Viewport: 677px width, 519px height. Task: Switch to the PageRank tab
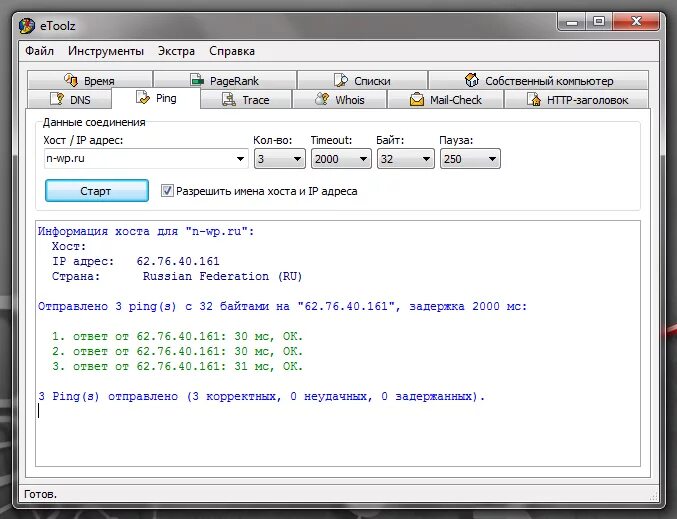coord(225,80)
